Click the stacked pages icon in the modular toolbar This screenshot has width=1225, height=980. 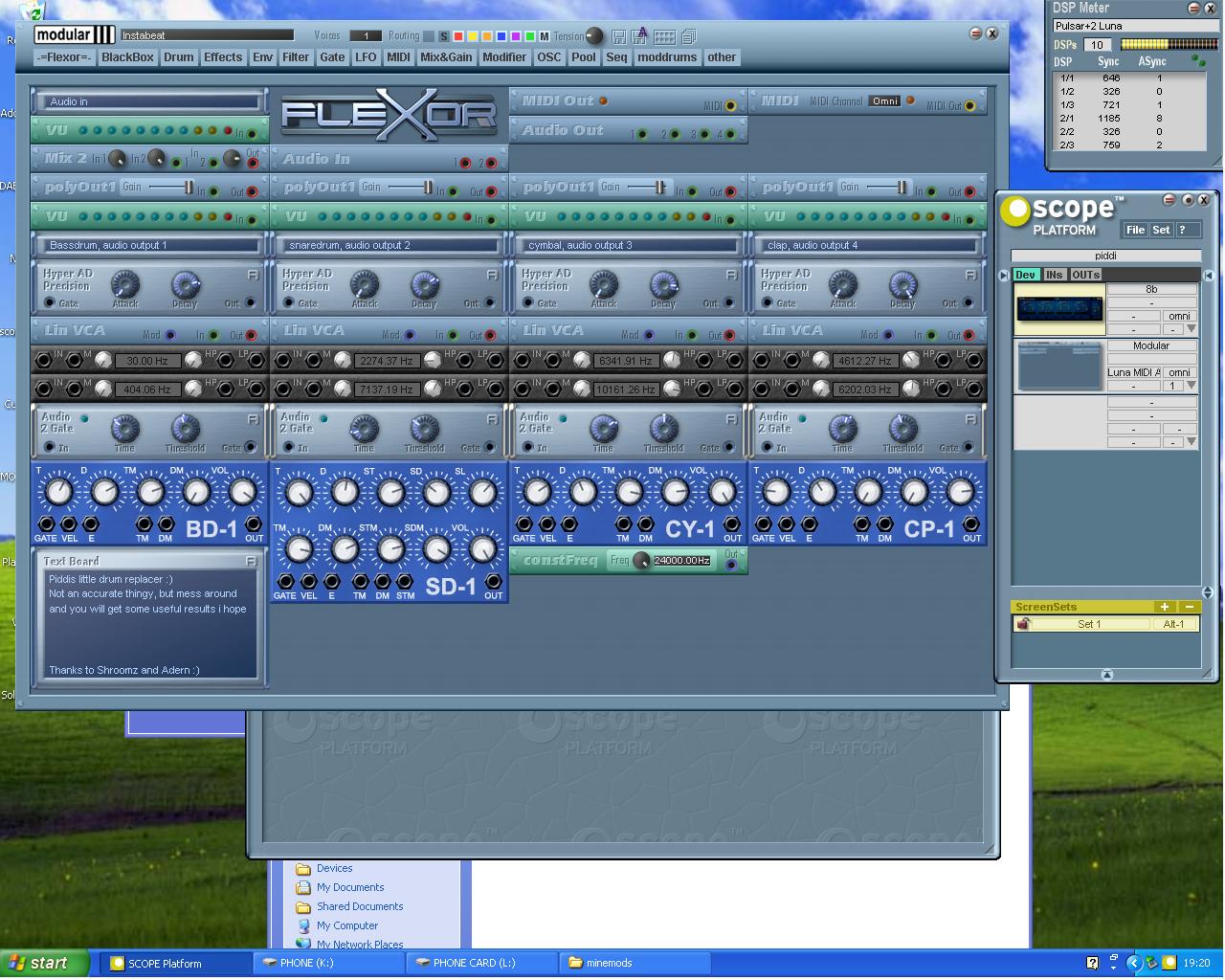click(688, 36)
